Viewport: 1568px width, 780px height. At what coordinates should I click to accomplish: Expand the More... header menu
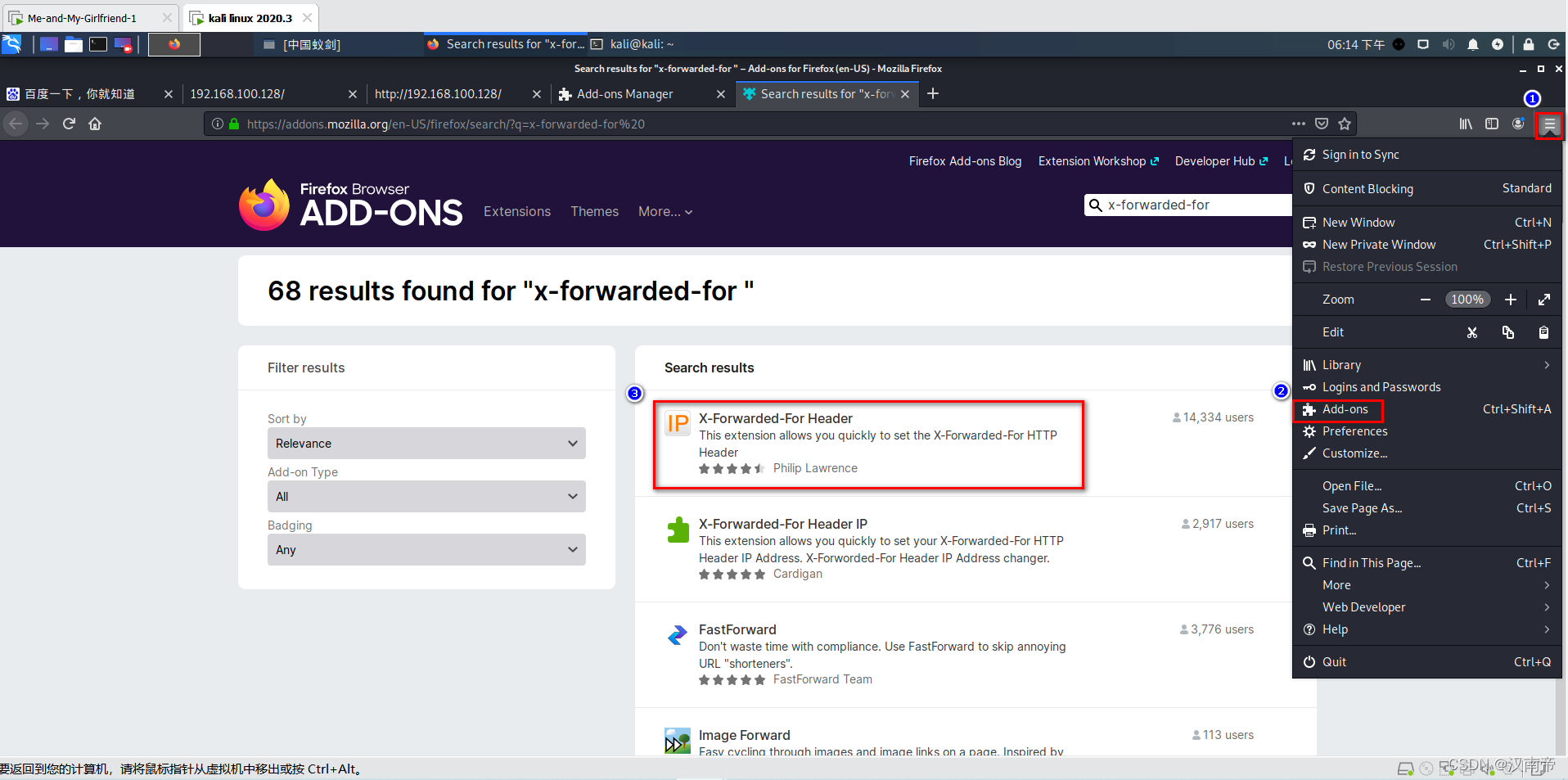[x=665, y=211]
